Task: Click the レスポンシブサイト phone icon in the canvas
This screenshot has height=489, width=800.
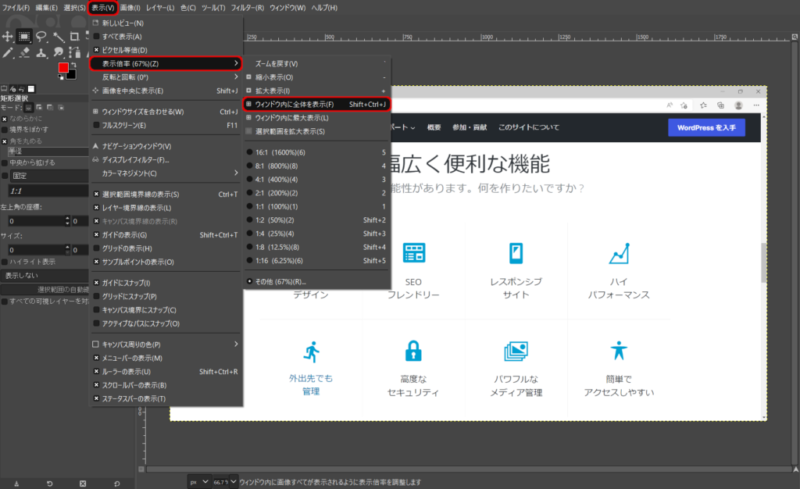Action: point(516,253)
